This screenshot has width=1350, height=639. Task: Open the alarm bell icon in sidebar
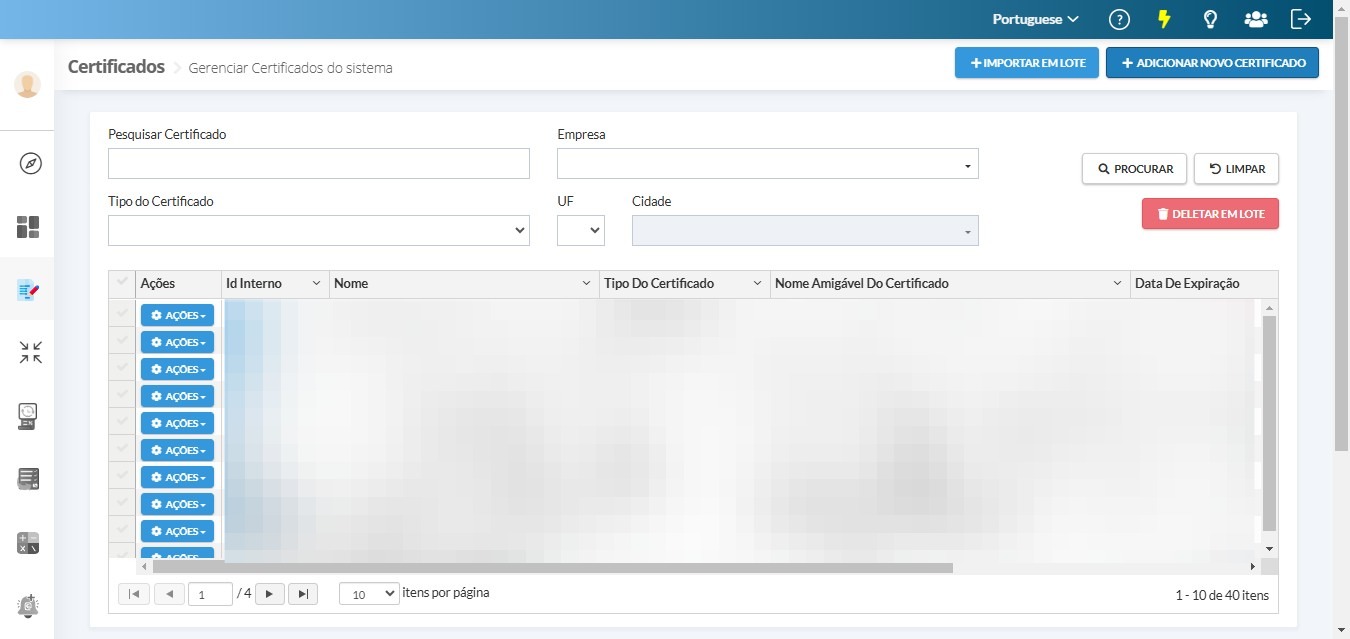click(x=28, y=605)
